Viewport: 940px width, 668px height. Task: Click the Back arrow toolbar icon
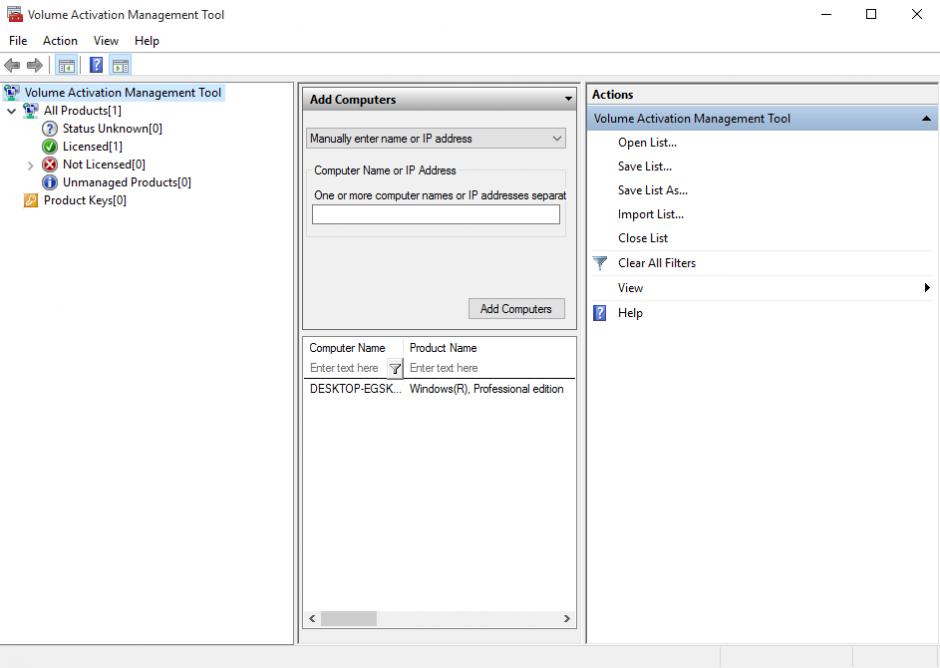(12, 65)
